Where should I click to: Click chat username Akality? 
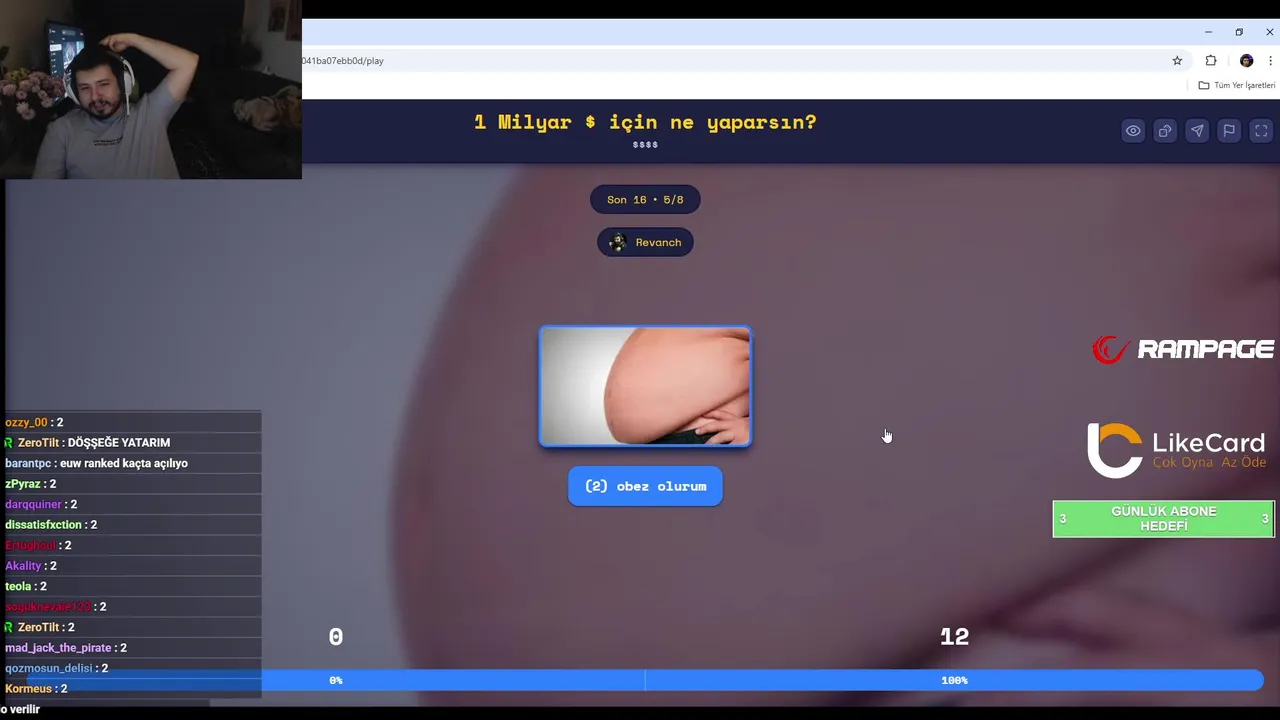coord(23,566)
